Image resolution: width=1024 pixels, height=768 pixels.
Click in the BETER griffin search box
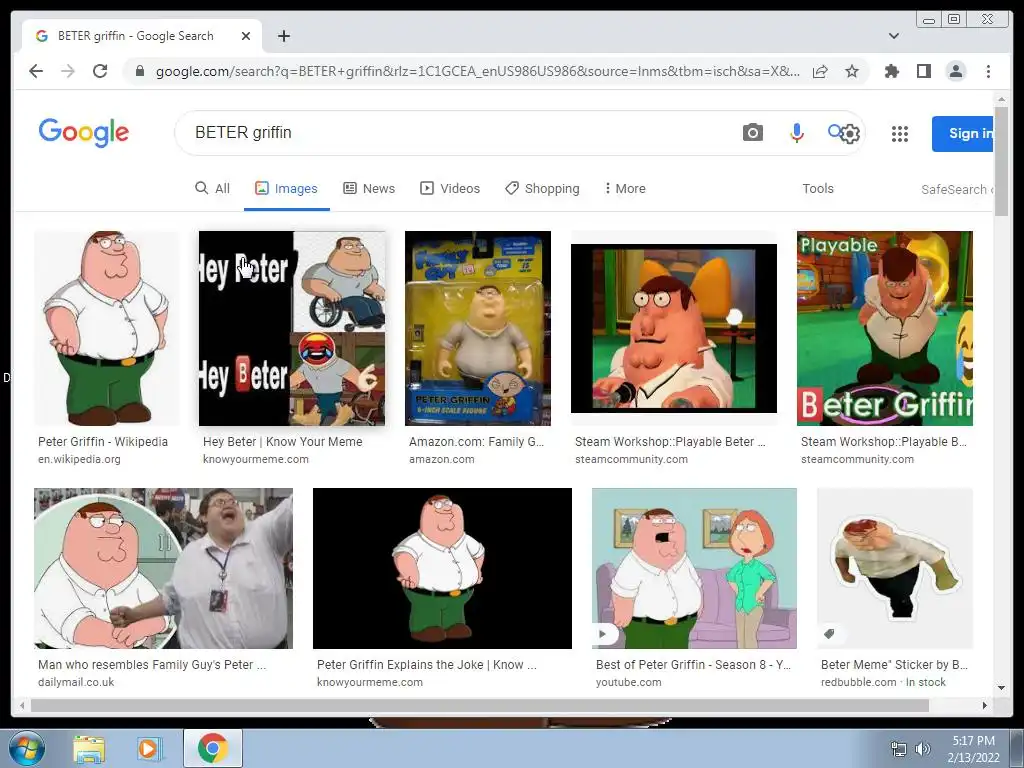point(457,133)
